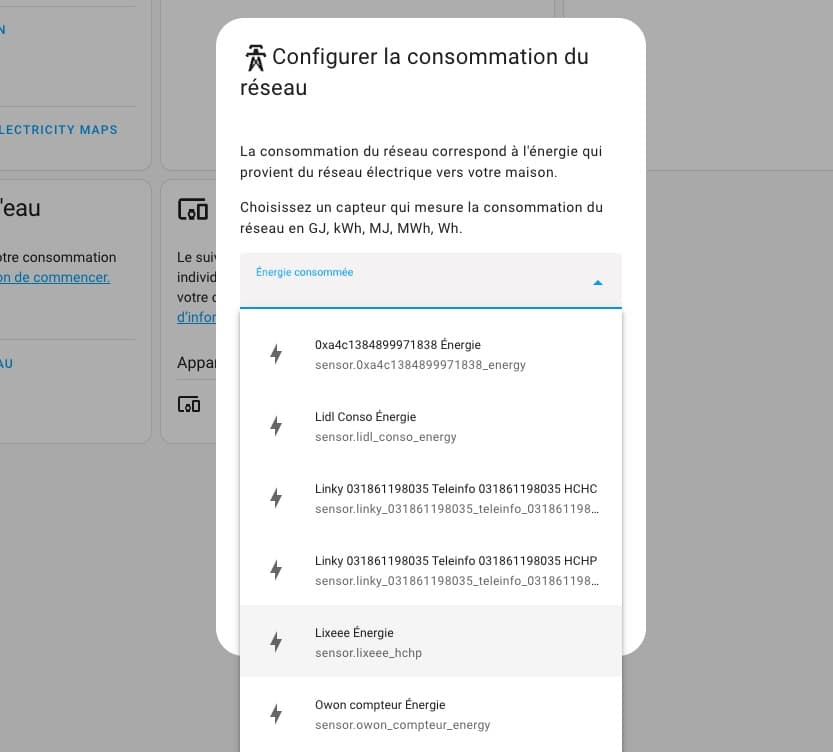Select Linky Teleinfo HCHC sensor entry
The width and height of the screenshot is (833, 752).
[x=431, y=498]
